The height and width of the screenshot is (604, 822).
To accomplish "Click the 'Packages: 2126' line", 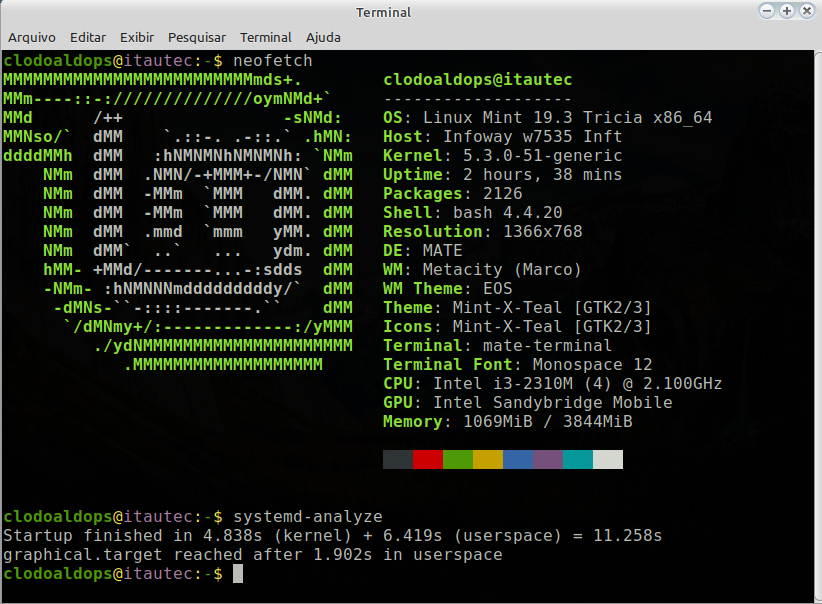I will coord(453,193).
